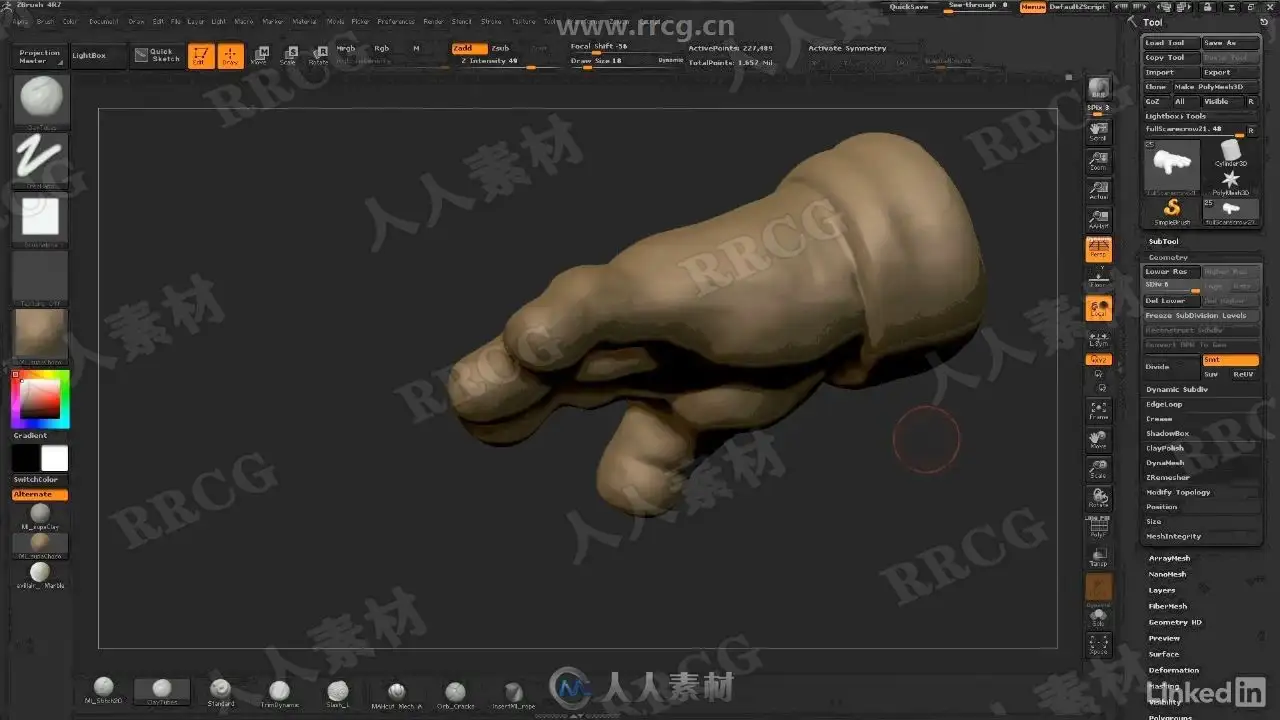Select the Rotate transform icon in top shelf
Screen dimensions: 1280x720
(318, 56)
